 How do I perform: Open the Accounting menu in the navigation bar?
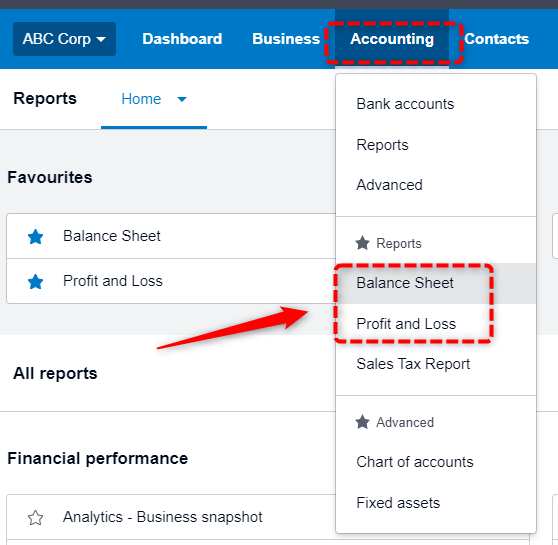(392, 39)
